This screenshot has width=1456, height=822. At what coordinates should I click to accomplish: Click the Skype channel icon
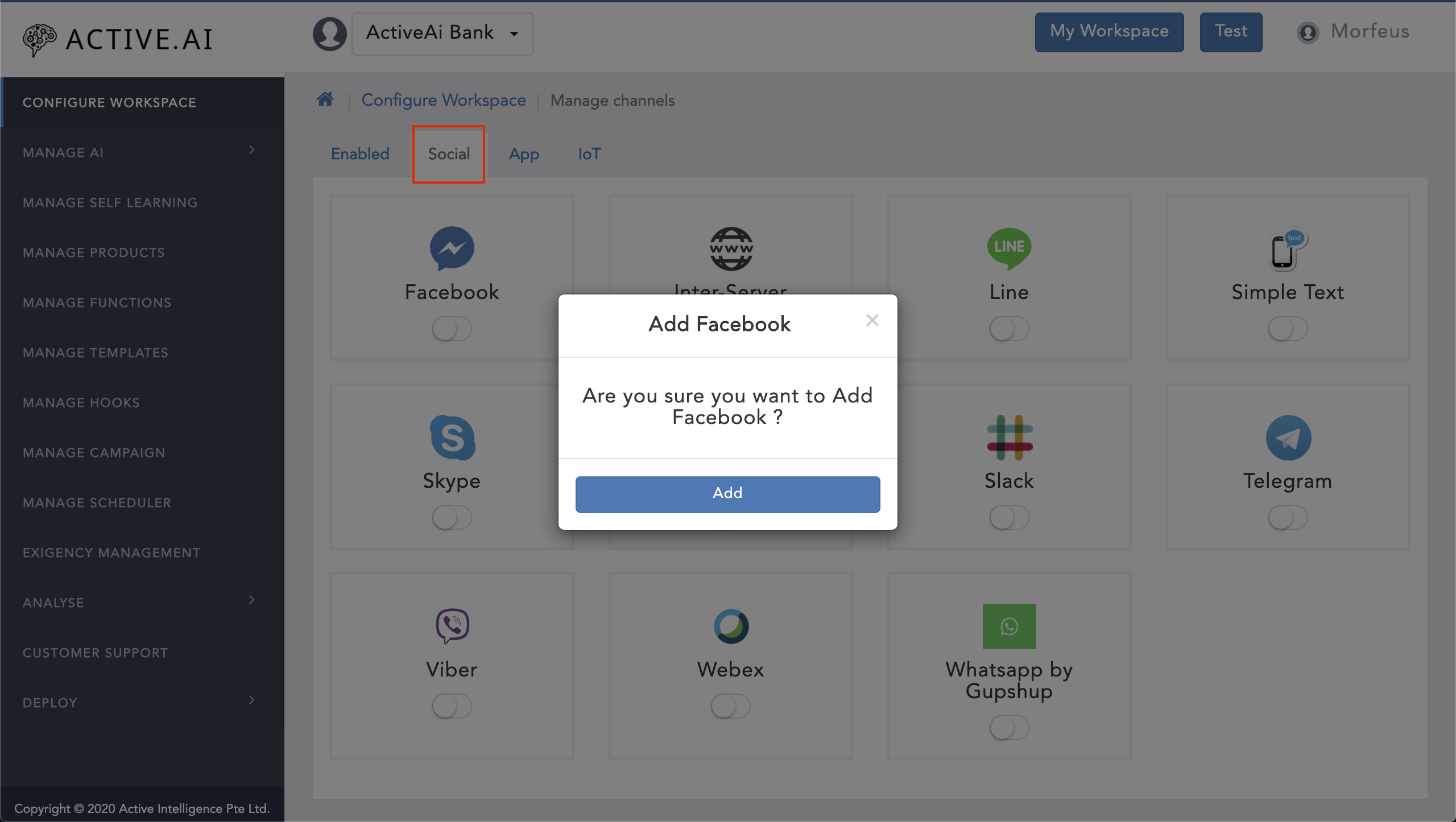452,437
